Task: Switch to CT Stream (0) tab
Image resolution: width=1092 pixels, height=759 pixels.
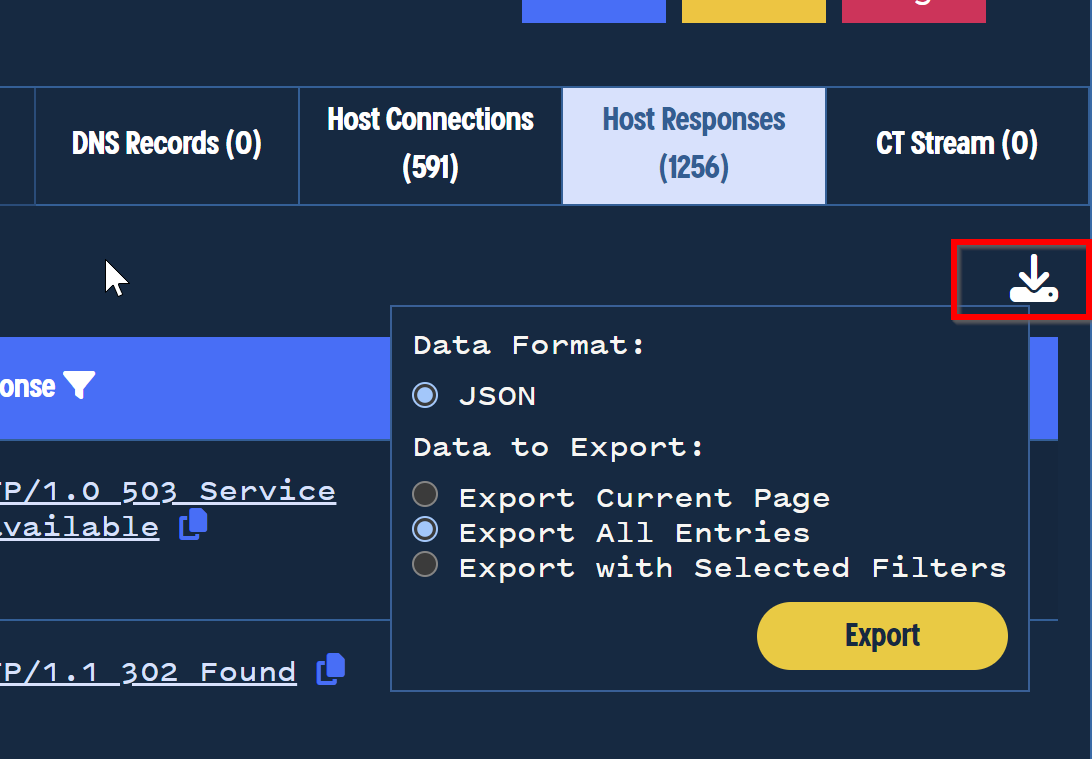Action: tap(957, 146)
